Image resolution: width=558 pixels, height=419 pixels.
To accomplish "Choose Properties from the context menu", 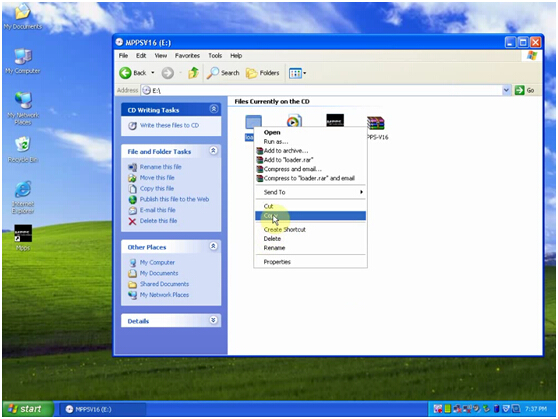I will pos(310,262).
